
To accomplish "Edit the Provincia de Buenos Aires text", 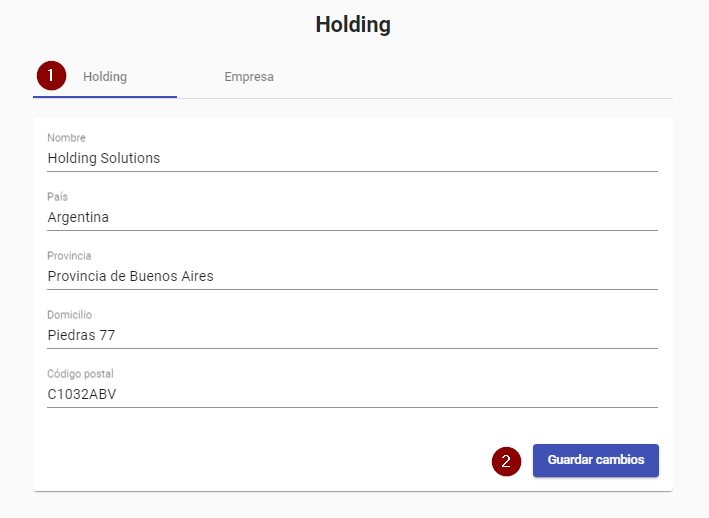I will pyautogui.click(x=130, y=276).
